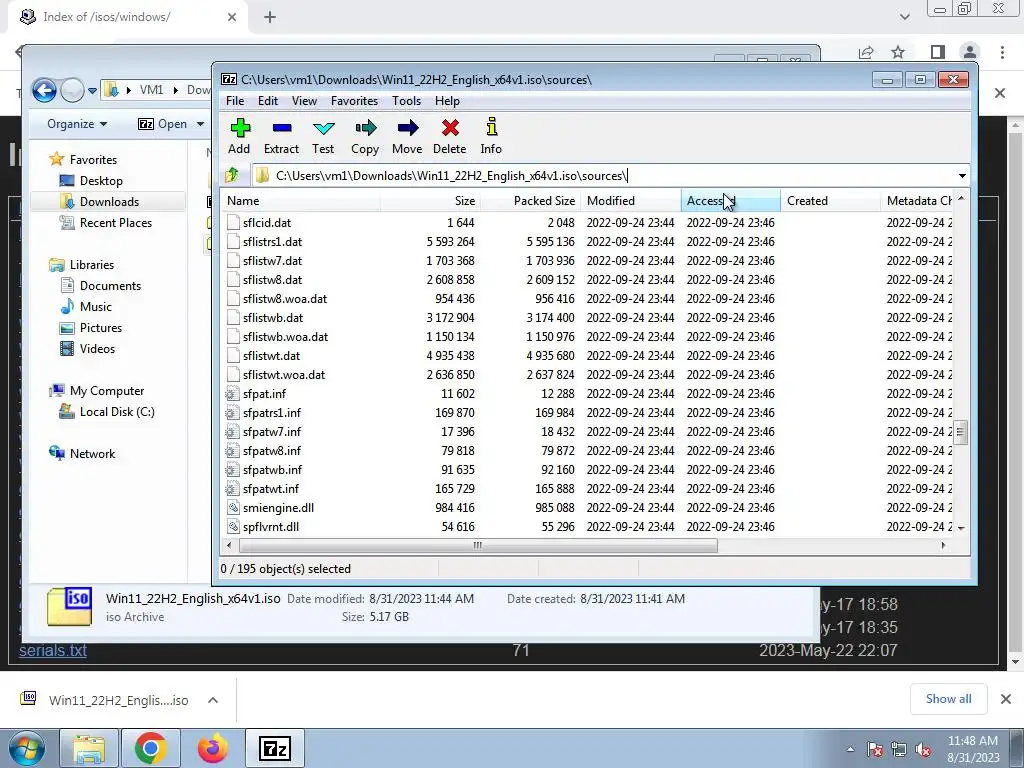Open a new Chrome tab
This screenshot has width=1024, height=768.
pyautogui.click(x=270, y=18)
